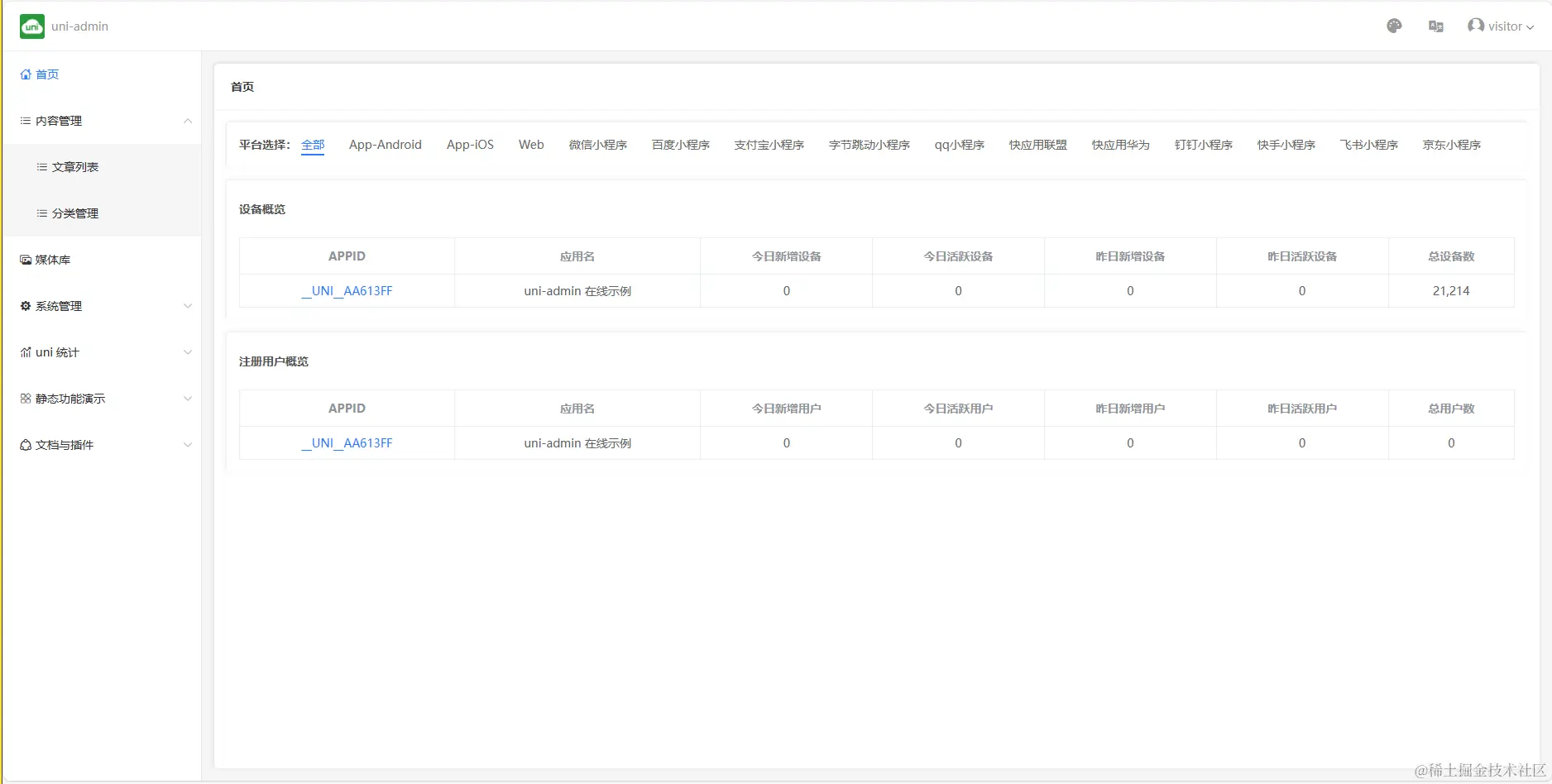1552x784 pixels.
Task: Click the chart icon beside uni 统计
Action: click(26, 352)
